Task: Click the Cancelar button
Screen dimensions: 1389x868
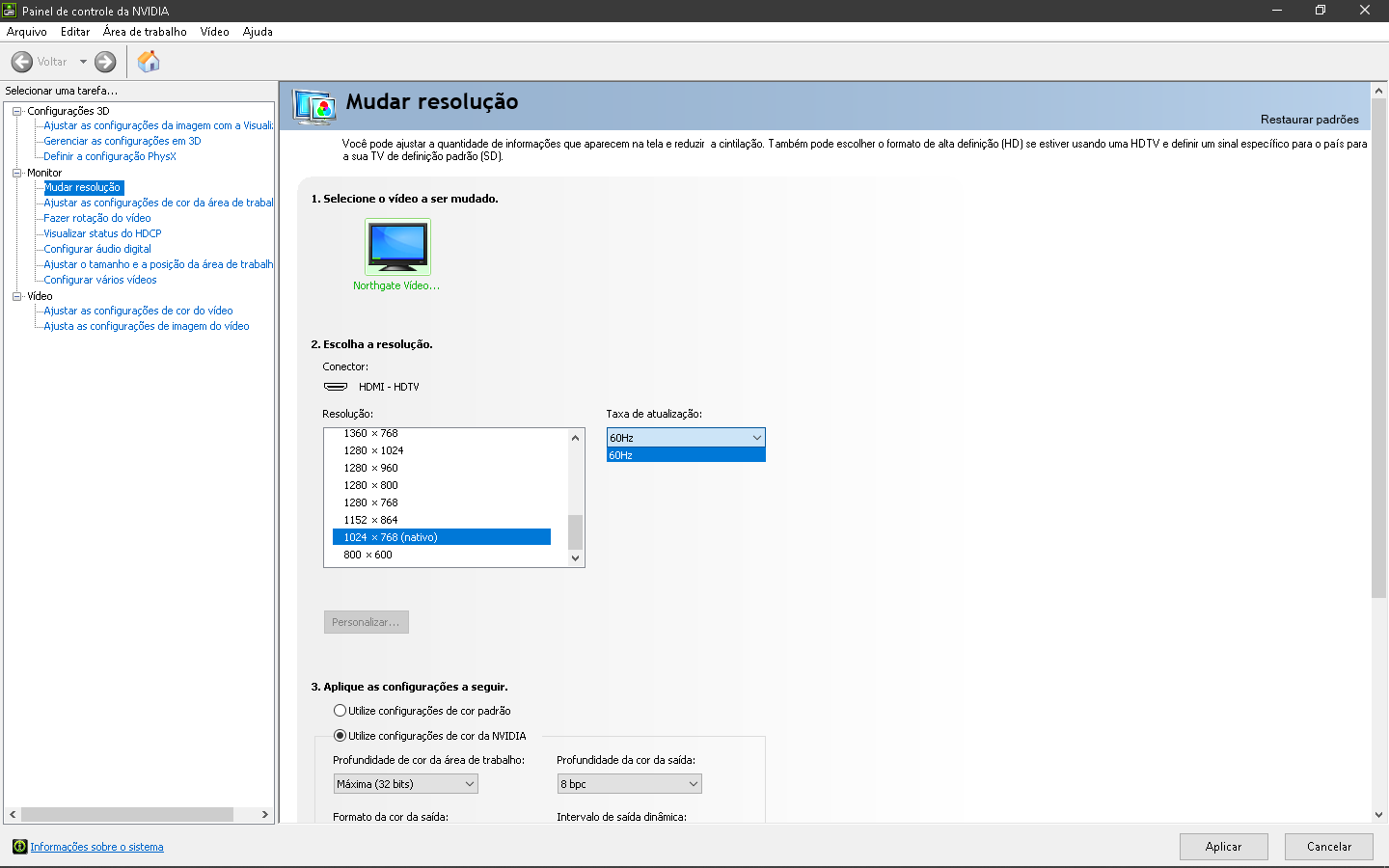Action: tap(1329, 847)
